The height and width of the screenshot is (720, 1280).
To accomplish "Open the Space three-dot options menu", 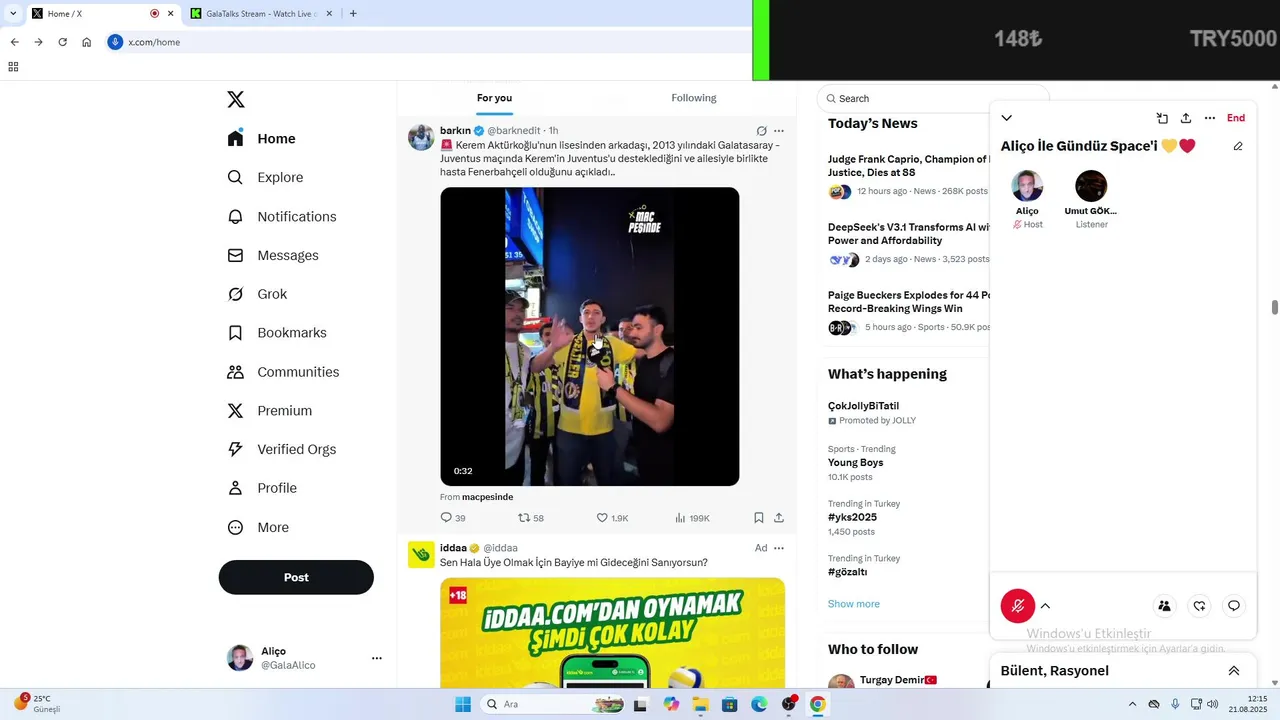I will point(1210,118).
